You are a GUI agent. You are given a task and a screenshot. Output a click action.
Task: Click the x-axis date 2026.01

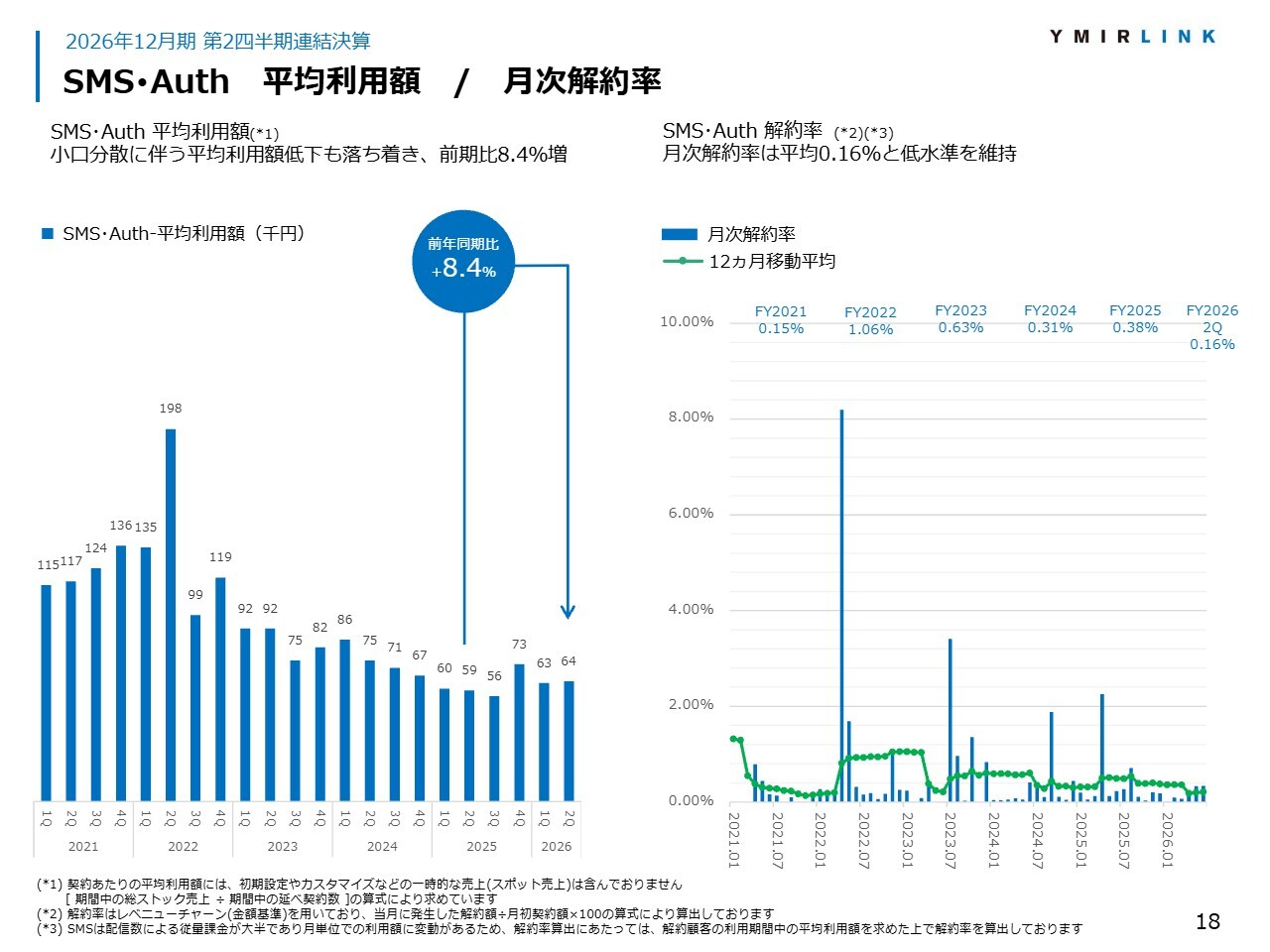[1167, 840]
